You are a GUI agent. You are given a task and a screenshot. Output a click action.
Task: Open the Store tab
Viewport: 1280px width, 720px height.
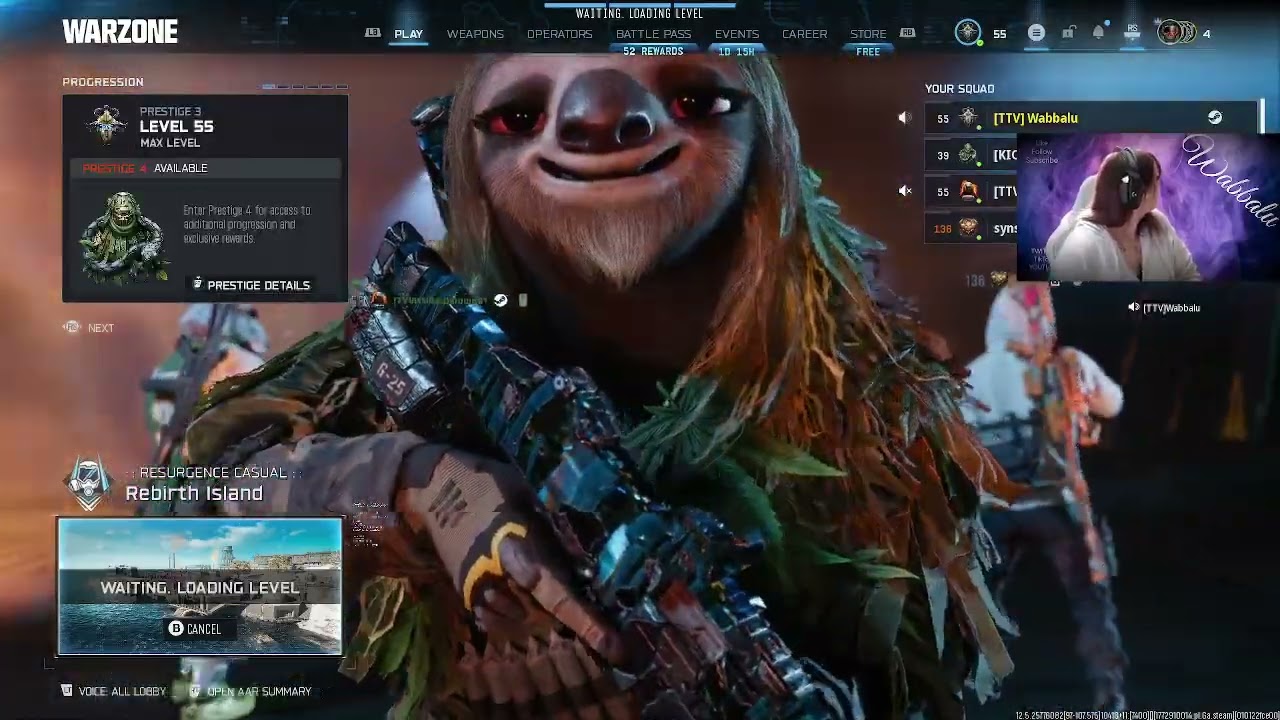[x=868, y=34]
